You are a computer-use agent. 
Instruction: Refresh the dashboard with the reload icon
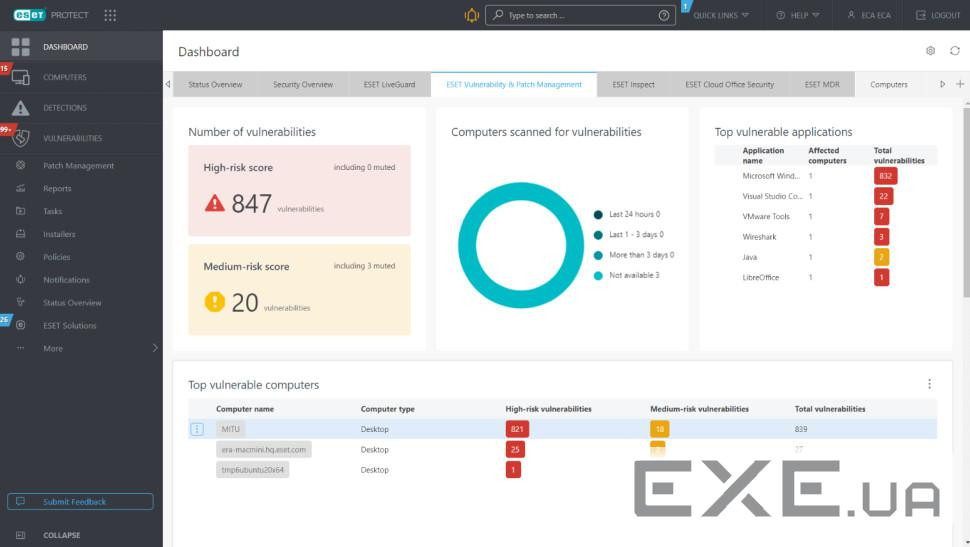click(x=955, y=51)
